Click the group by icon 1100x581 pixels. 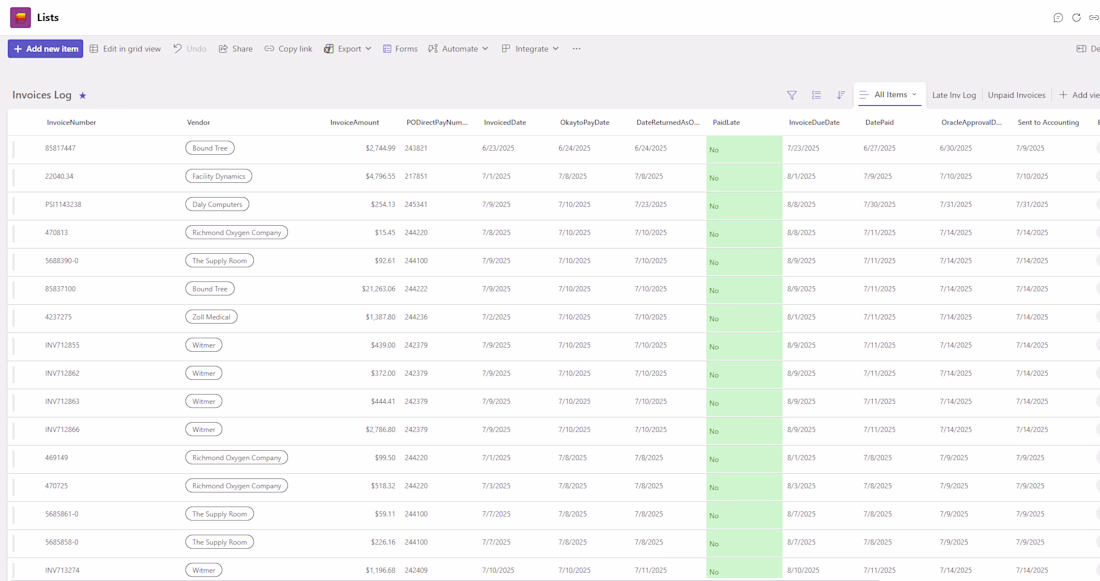point(816,95)
